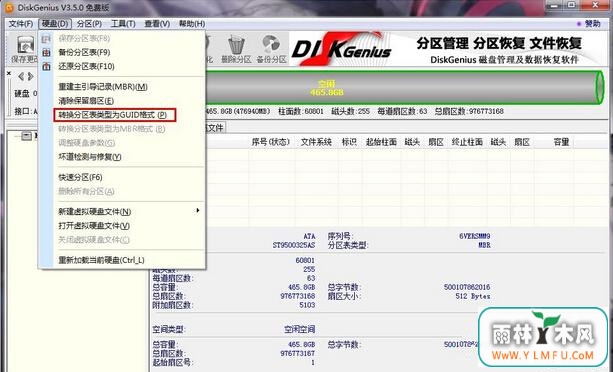Close the disk panel with small x

[9, 73]
